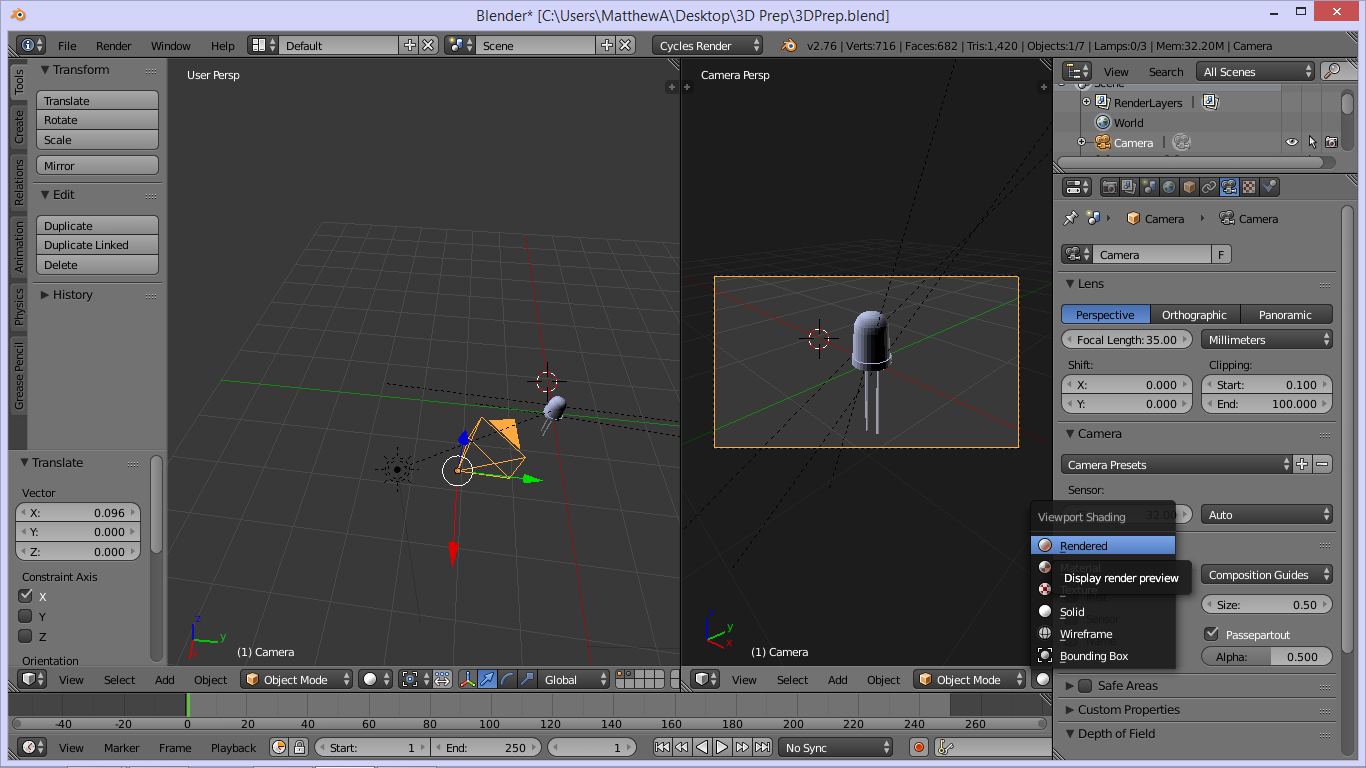Open the Physics properties tab icon
The image size is (1366, 768).
pyautogui.click(x=1269, y=187)
